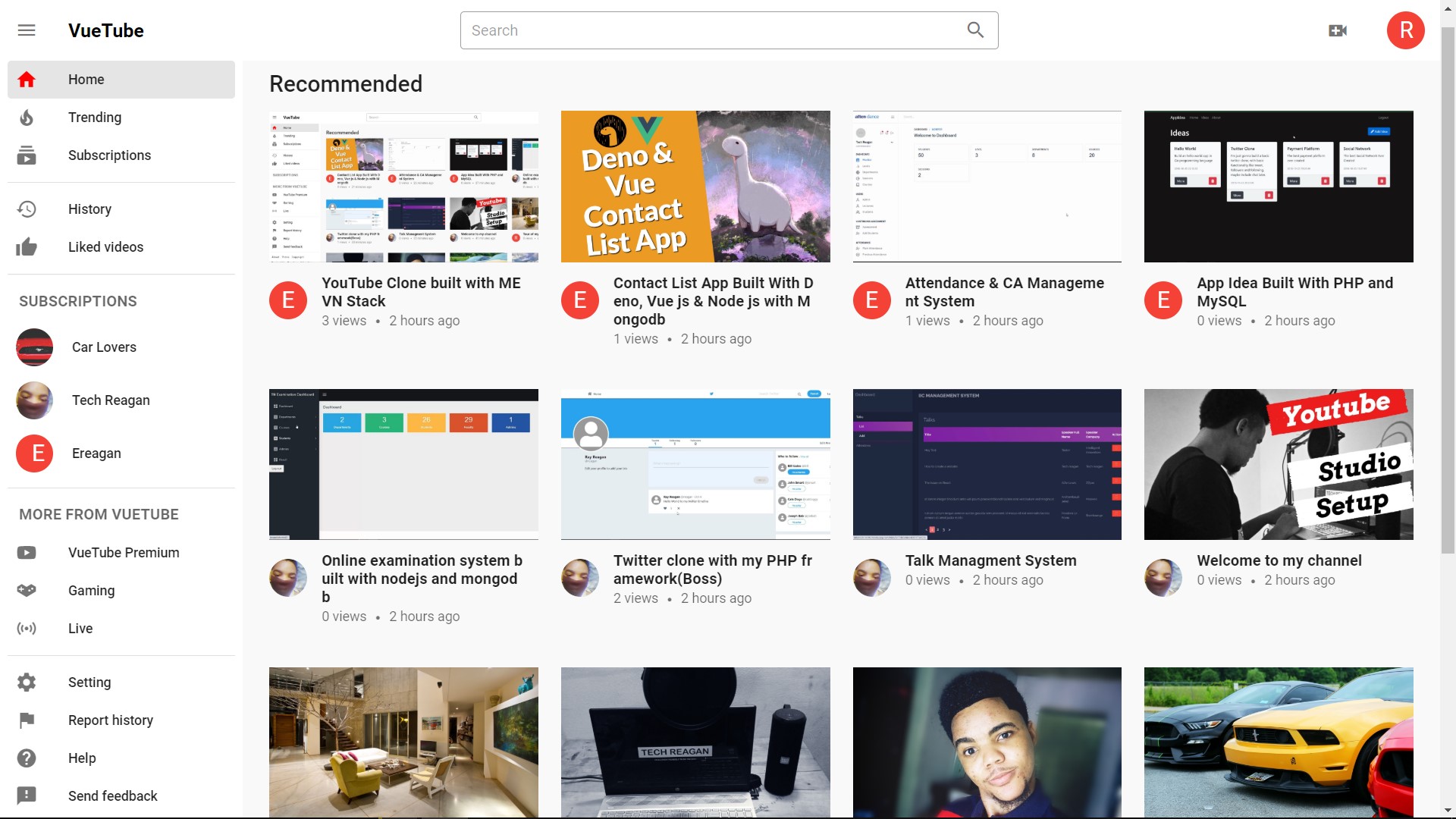The width and height of the screenshot is (1456, 819).
Task: Toggle the hamburger navigation menu
Action: [x=27, y=30]
